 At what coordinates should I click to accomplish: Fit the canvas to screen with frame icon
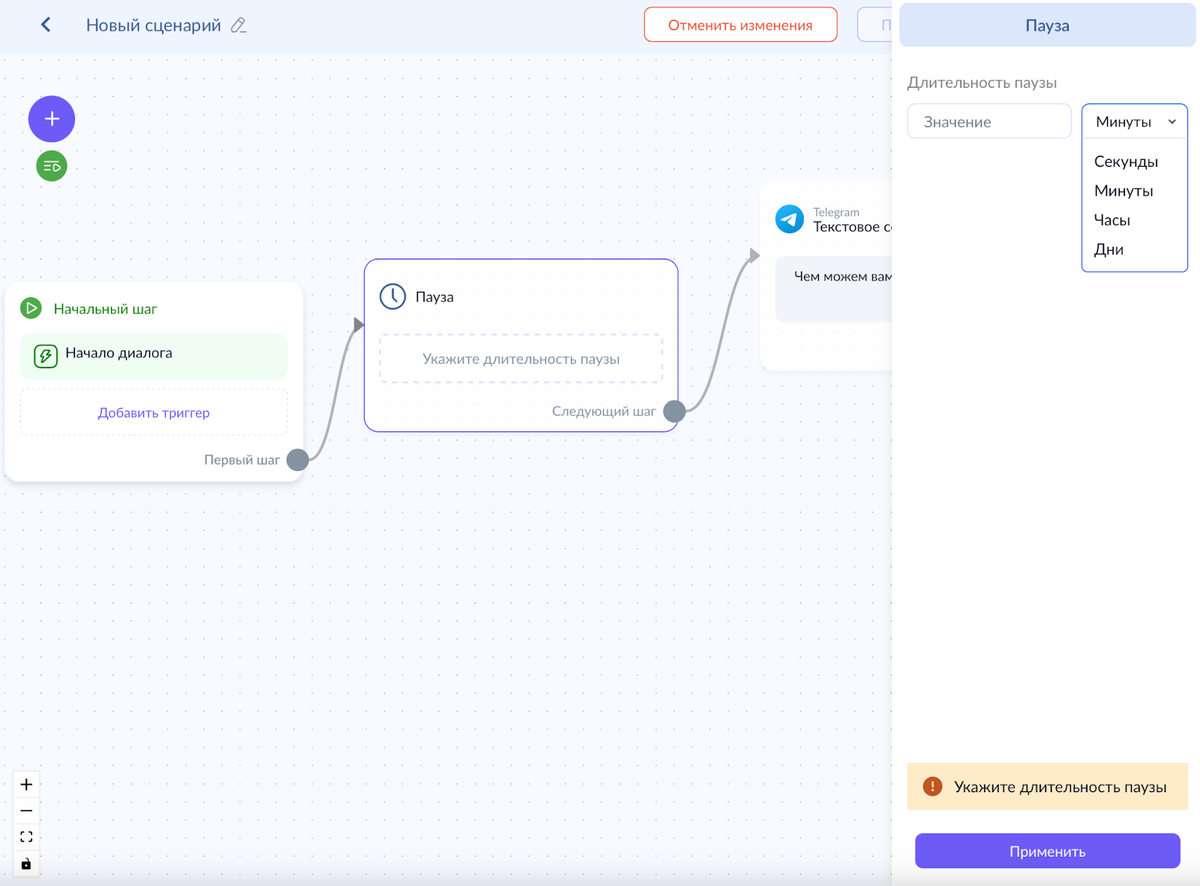click(x=26, y=836)
